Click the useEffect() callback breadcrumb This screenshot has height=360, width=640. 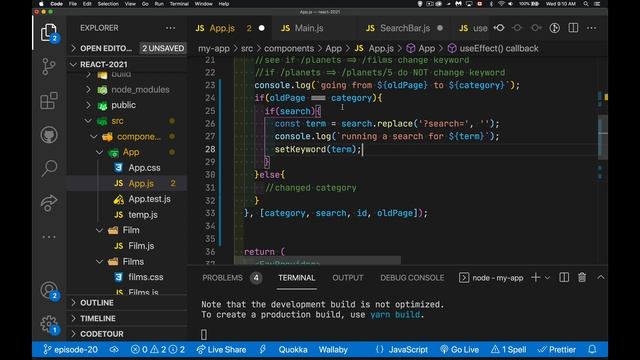click(493, 48)
